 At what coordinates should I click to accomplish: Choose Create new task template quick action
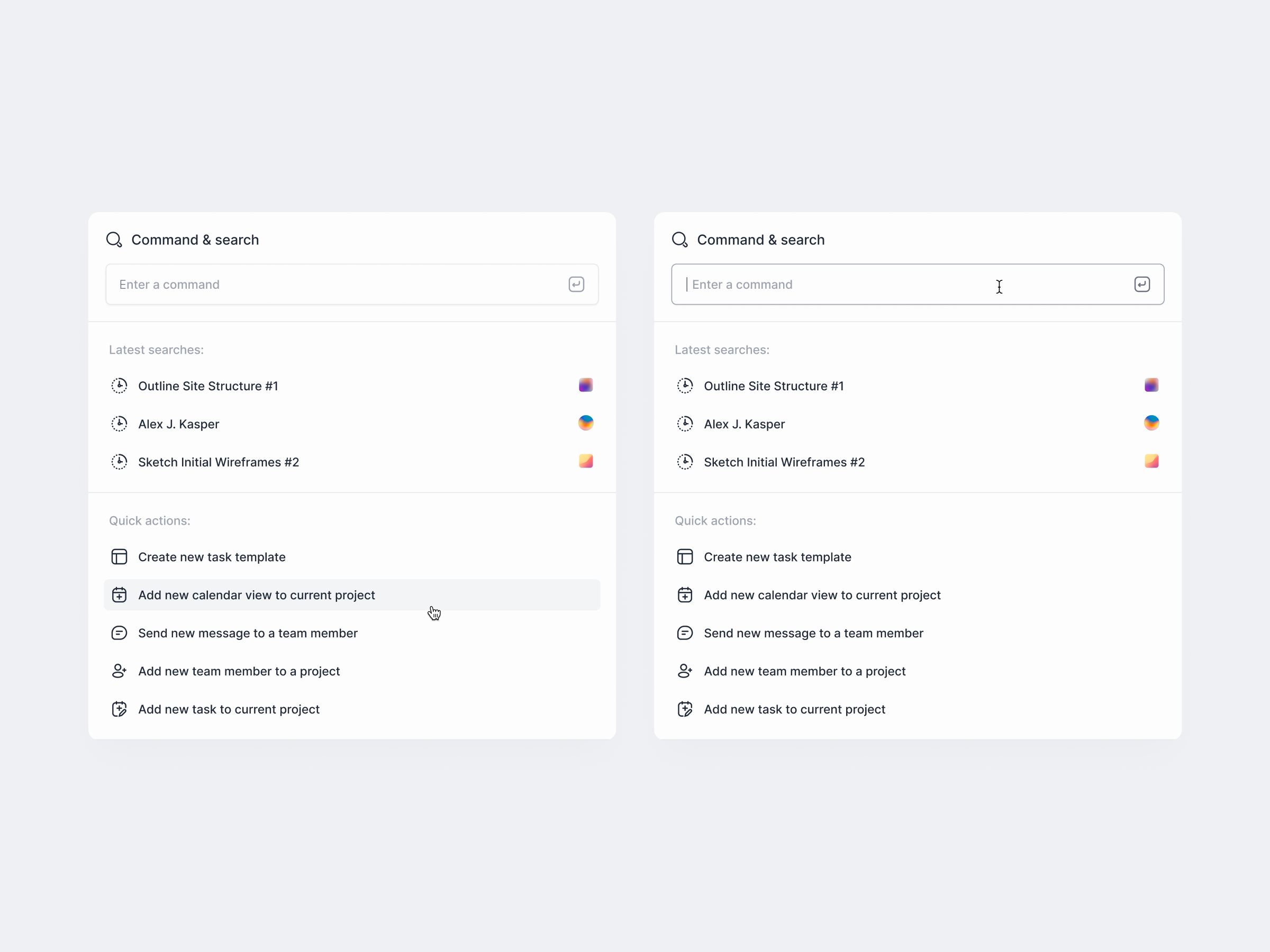tap(211, 556)
